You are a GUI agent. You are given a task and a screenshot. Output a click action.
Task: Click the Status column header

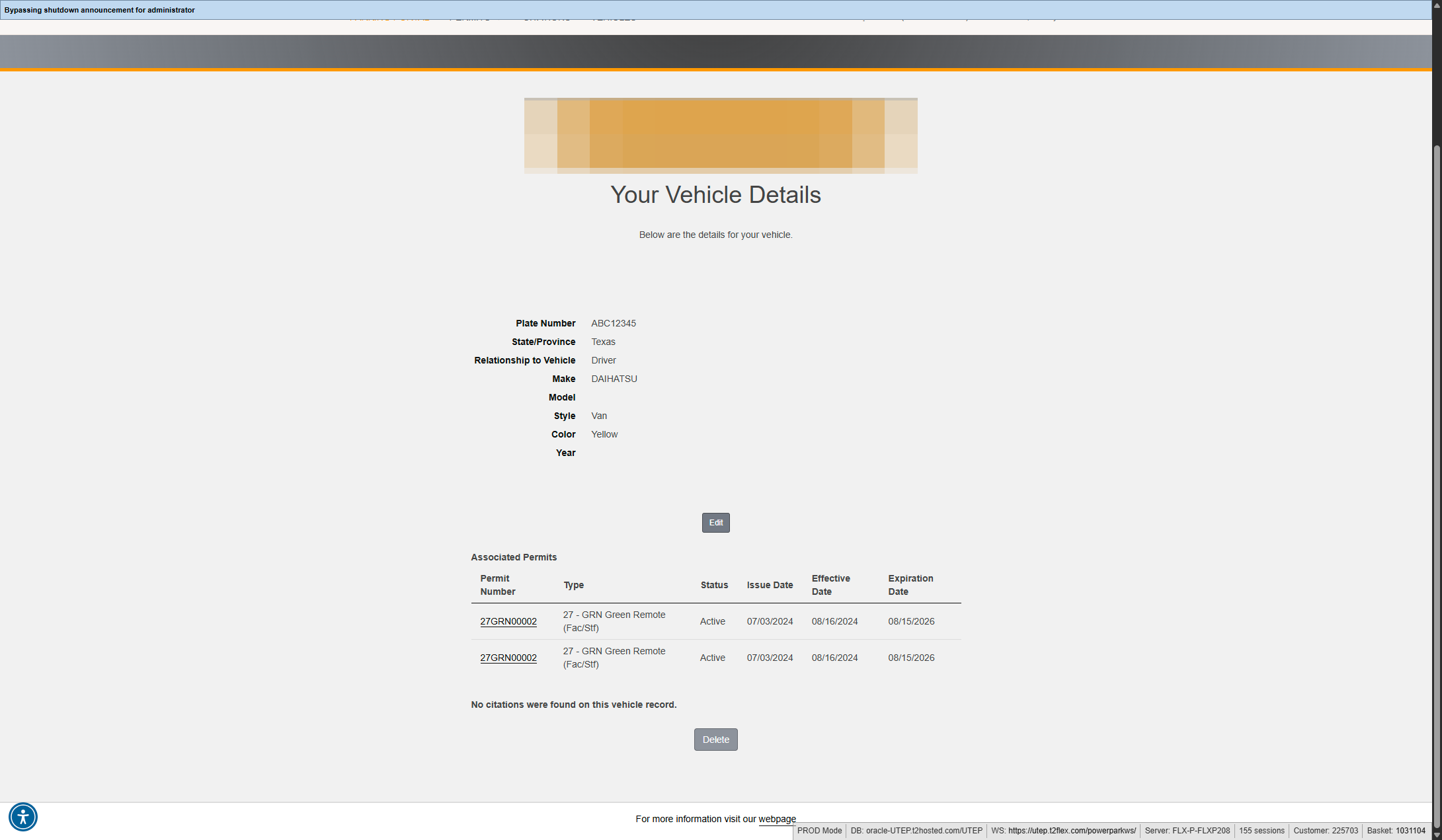pos(714,585)
